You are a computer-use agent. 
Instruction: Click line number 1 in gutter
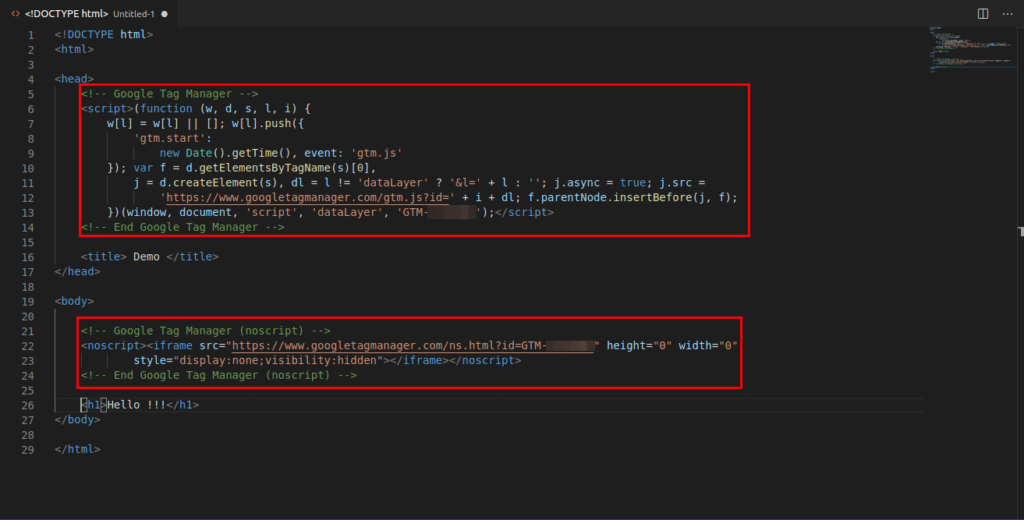pos(31,35)
